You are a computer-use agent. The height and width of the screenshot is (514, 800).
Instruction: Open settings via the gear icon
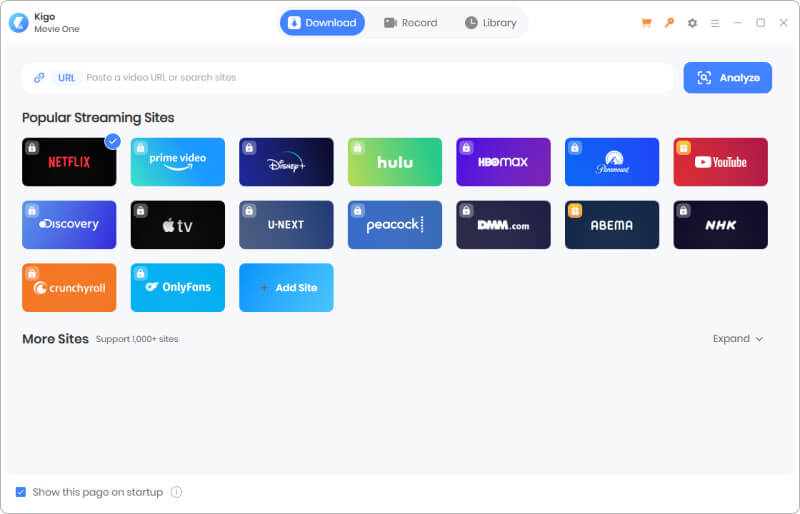coord(692,23)
